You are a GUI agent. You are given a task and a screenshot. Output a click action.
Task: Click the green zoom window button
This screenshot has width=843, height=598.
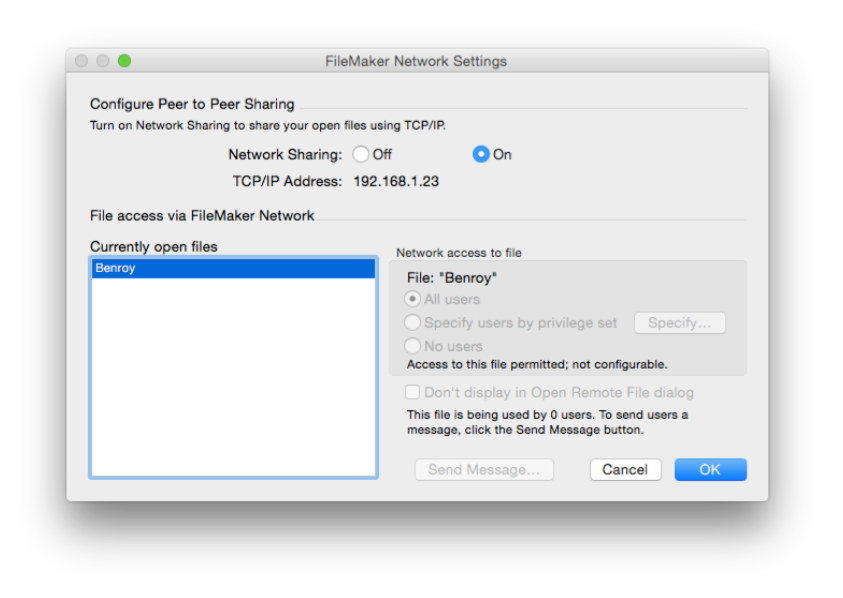point(125,61)
